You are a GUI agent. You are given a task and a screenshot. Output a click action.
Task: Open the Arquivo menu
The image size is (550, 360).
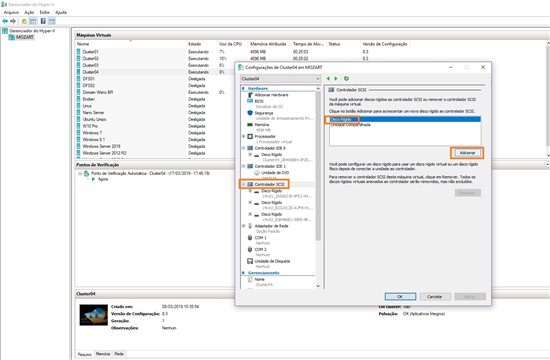[11, 12]
